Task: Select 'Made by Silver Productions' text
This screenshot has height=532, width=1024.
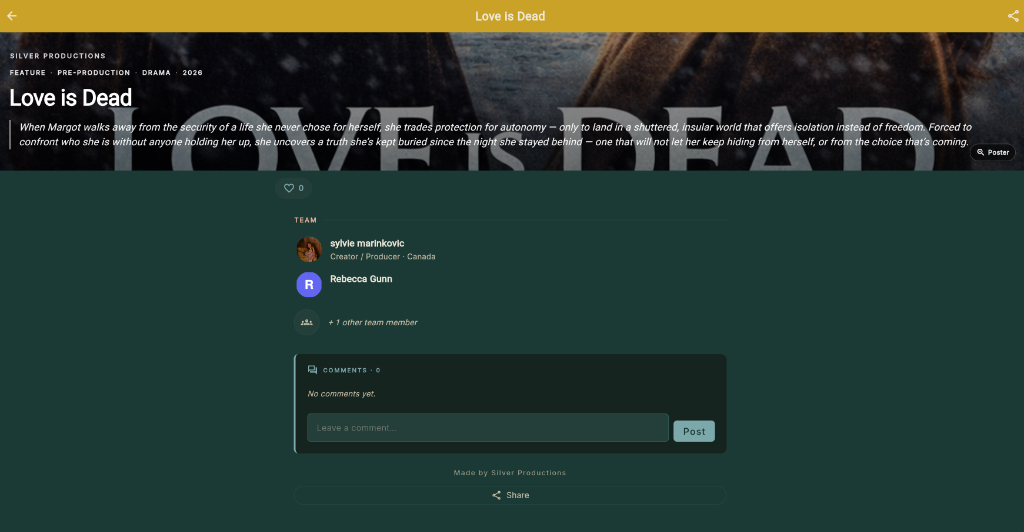Action: (x=510, y=473)
